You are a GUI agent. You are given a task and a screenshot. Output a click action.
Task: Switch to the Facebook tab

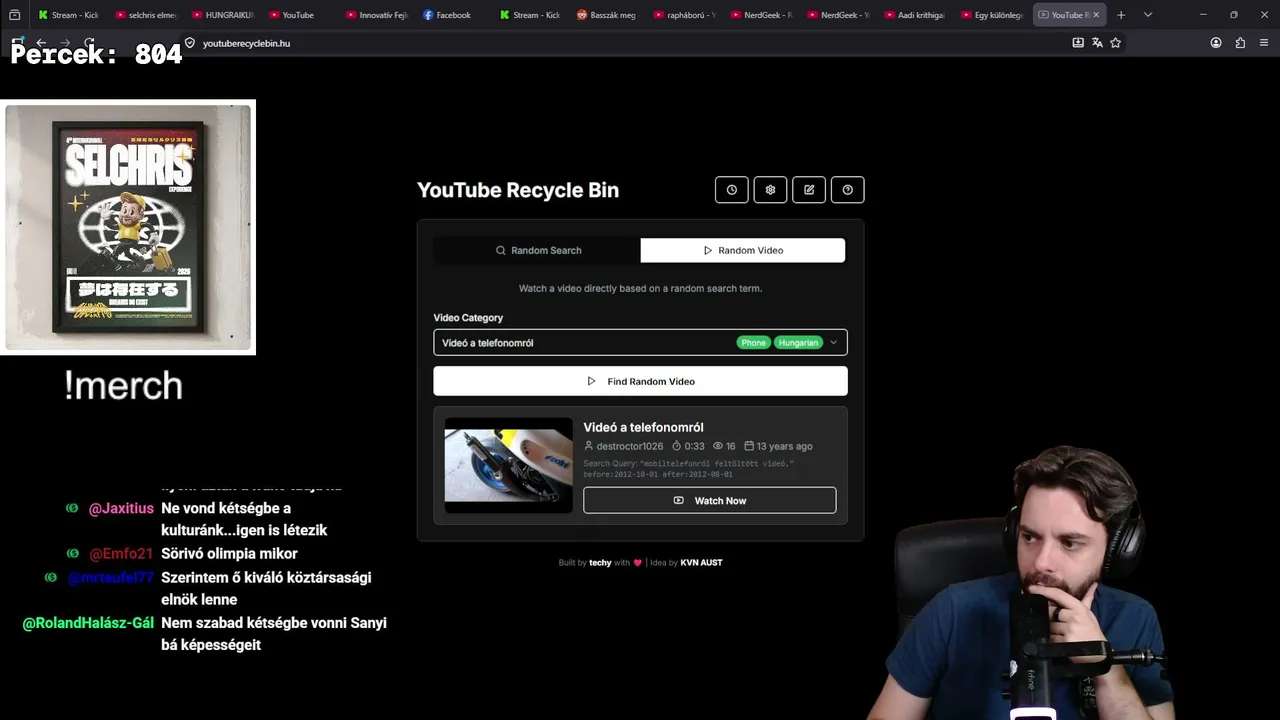[x=452, y=15]
